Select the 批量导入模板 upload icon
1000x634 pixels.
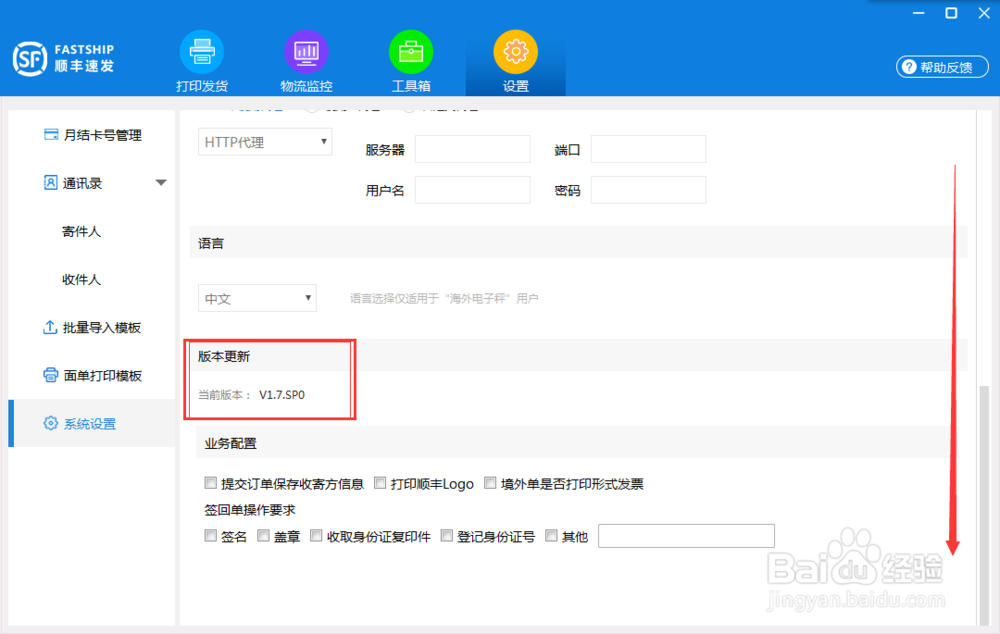[x=51, y=327]
